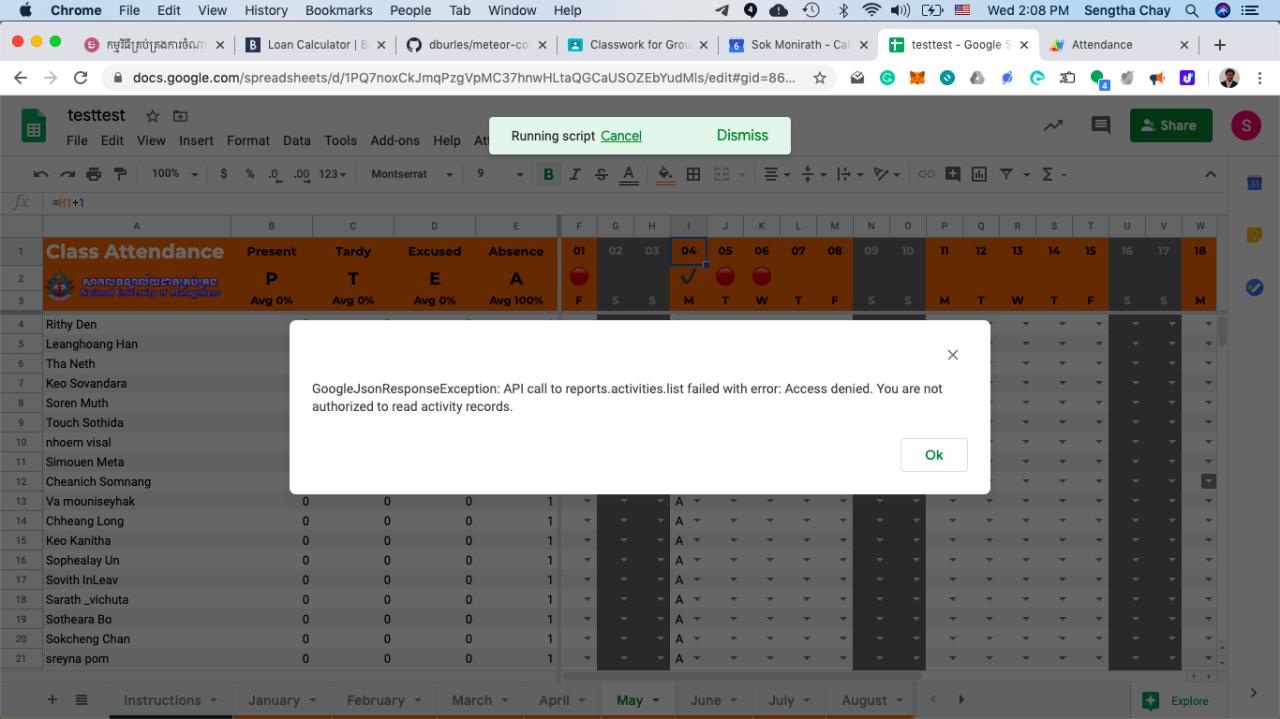Go to Sheets home icon
This screenshot has width=1280, height=719.
[x=34, y=126]
